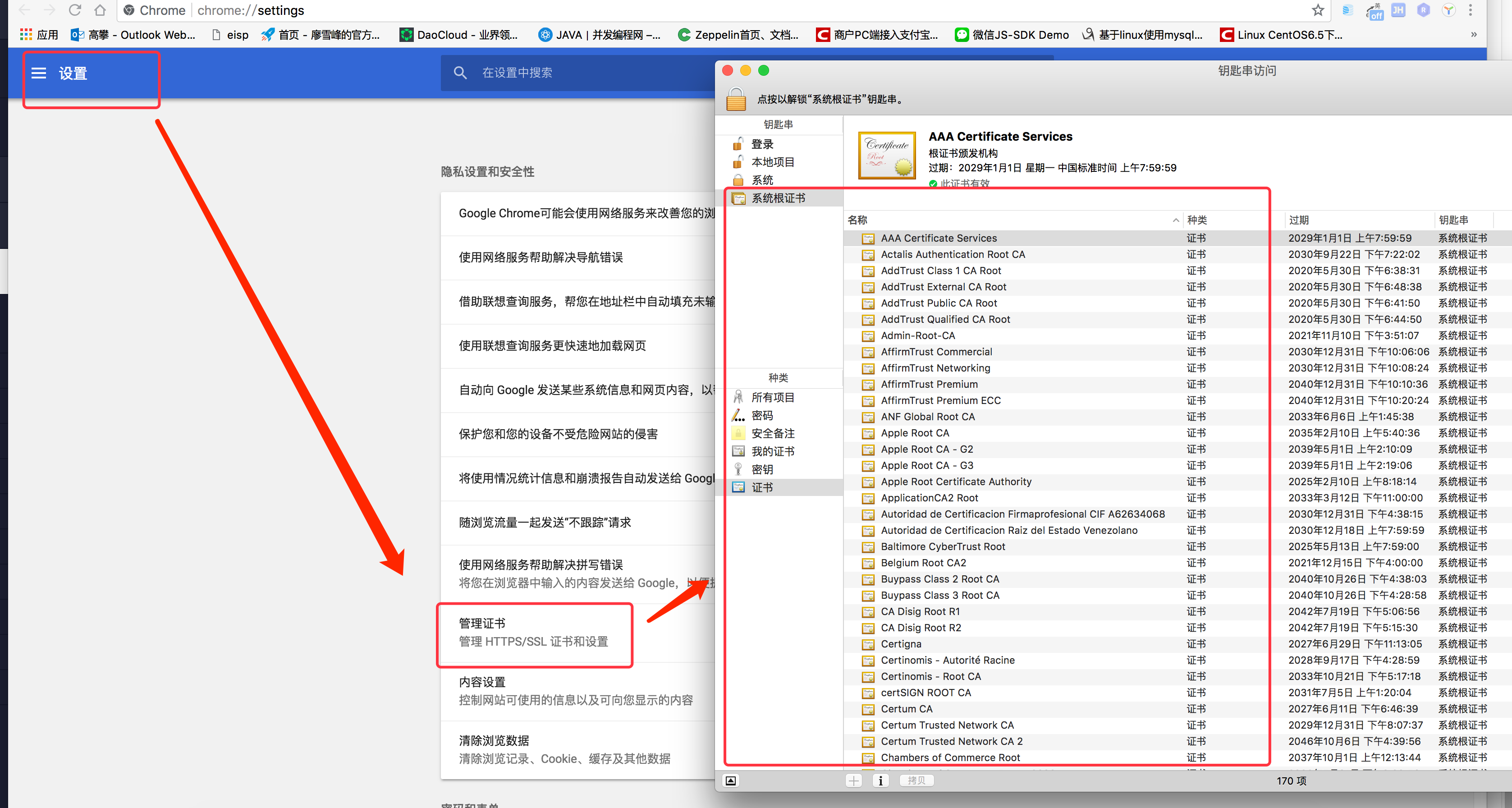Bookmark this page with the star icon

(x=1318, y=10)
